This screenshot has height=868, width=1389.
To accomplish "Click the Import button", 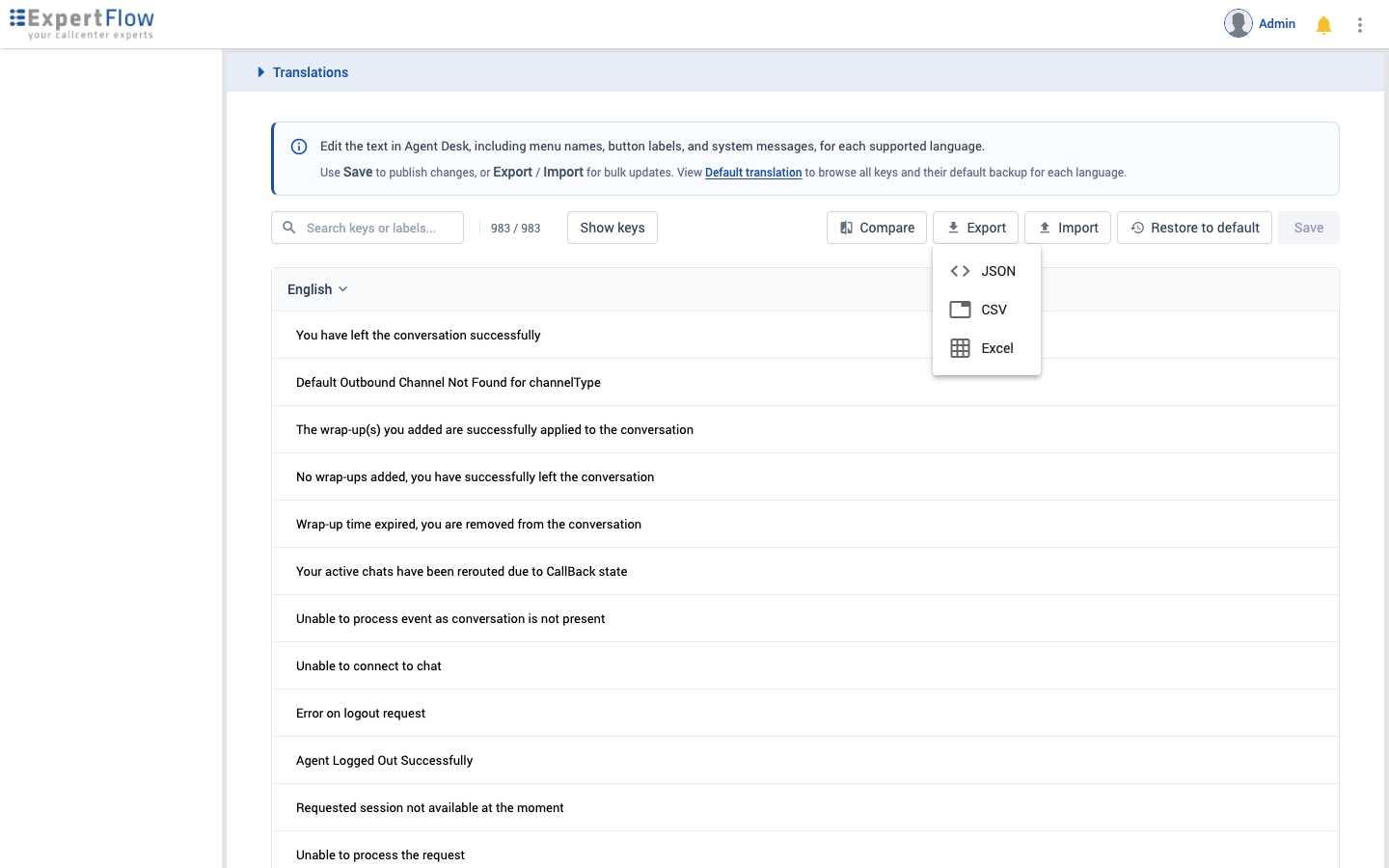I will coord(1068,228).
